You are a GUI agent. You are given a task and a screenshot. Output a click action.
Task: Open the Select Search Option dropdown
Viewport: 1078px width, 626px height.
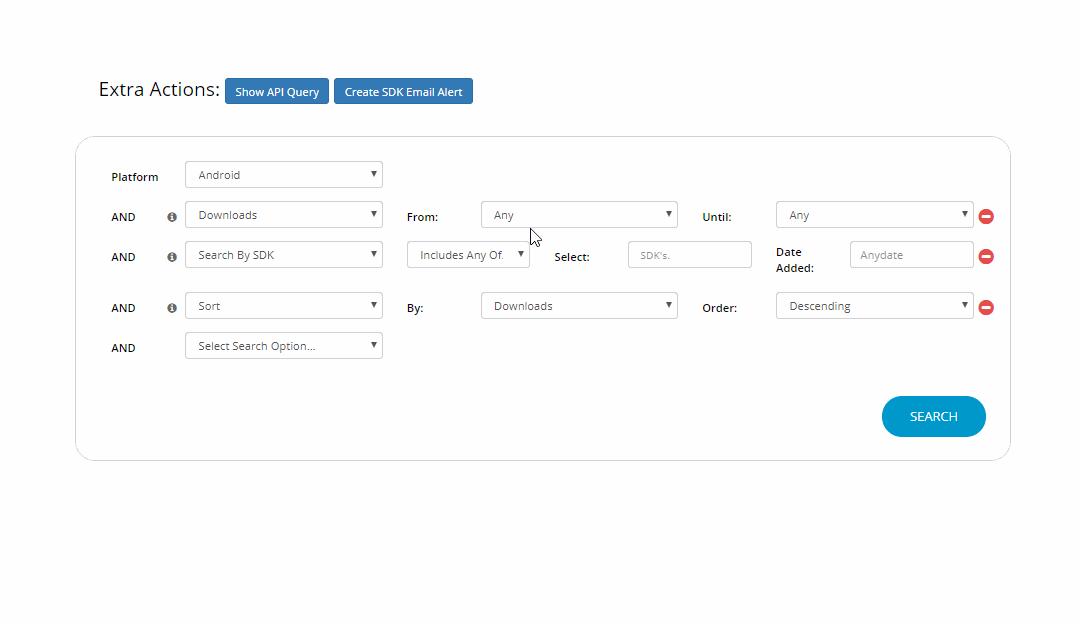click(x=284, y=346)
